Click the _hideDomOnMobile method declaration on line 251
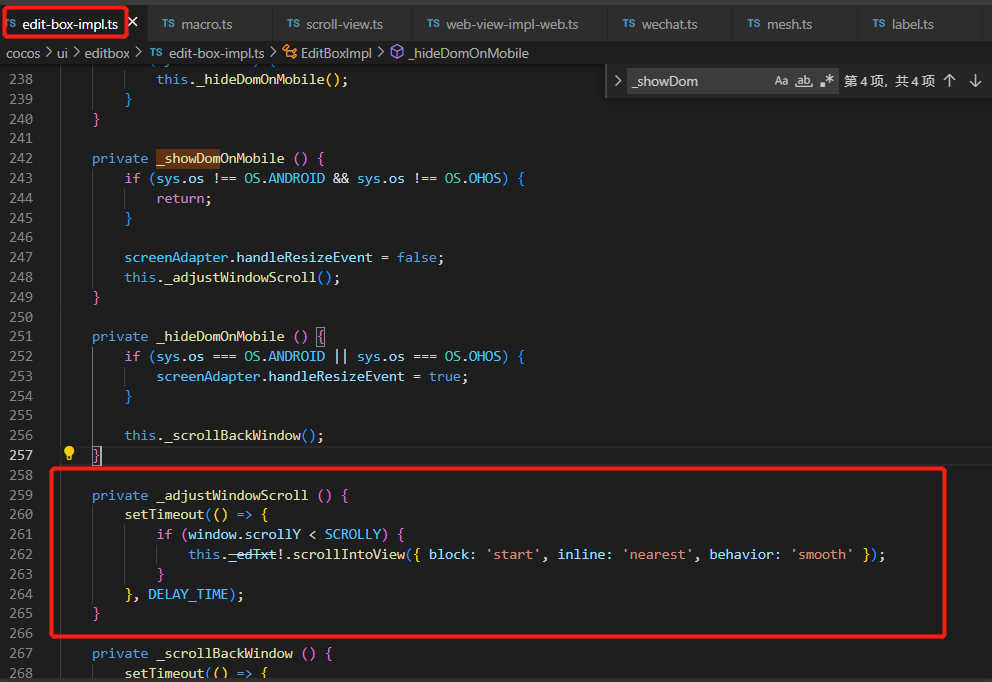The width and height of the screenshot is (992, 682). (x=220, y=336)
